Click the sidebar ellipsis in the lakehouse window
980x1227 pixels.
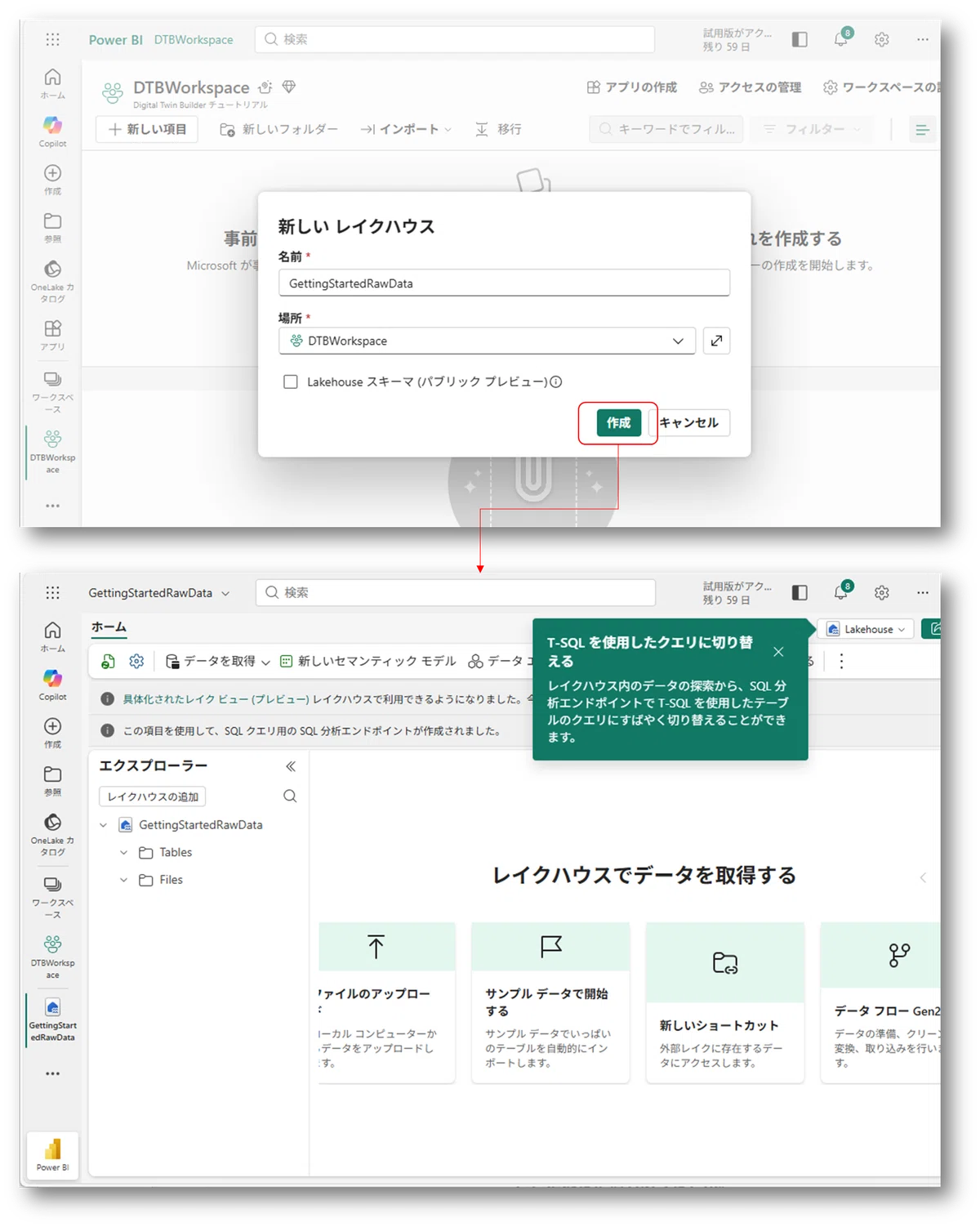[x=53, y=1073]
